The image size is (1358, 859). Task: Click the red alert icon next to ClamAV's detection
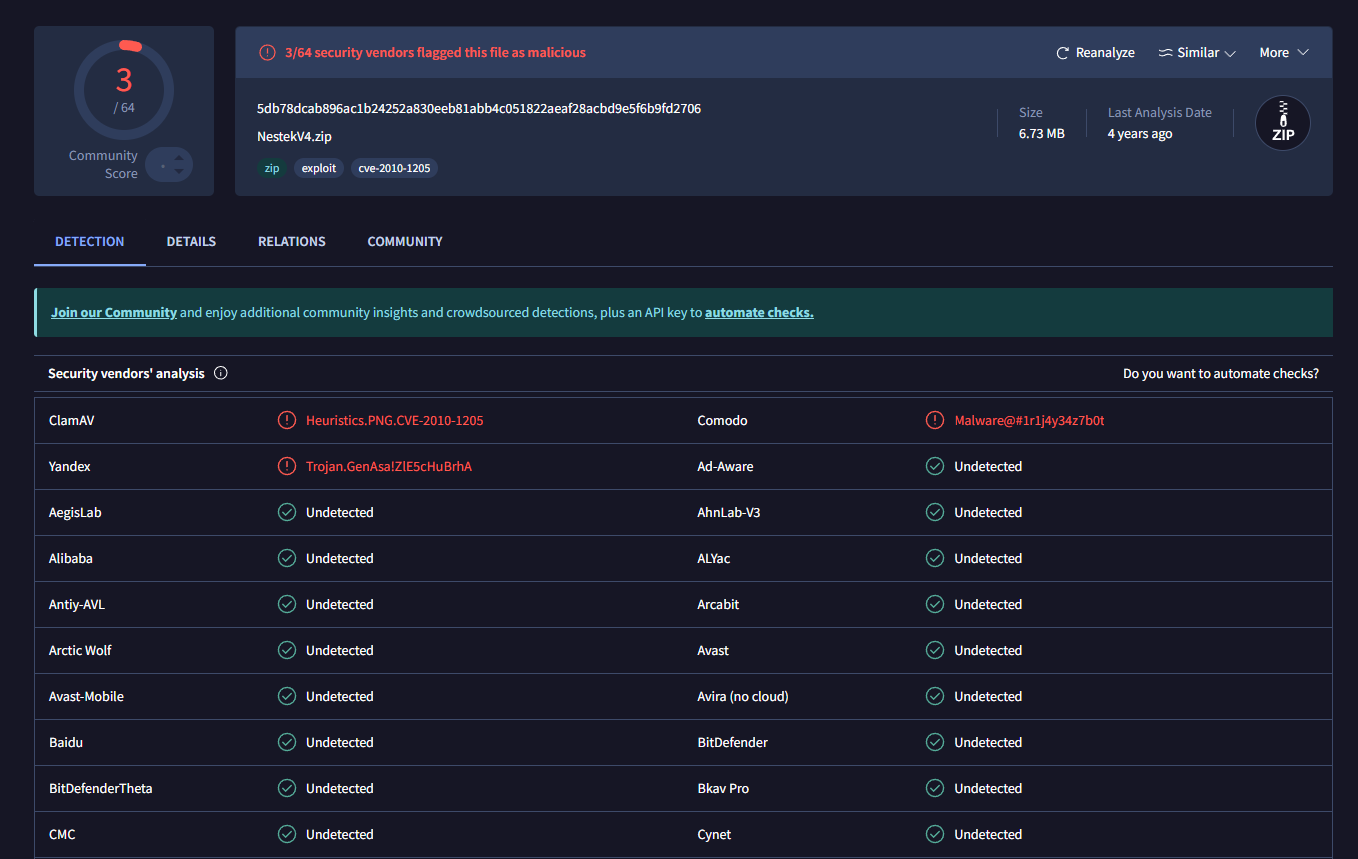click(x=287, y=420)
